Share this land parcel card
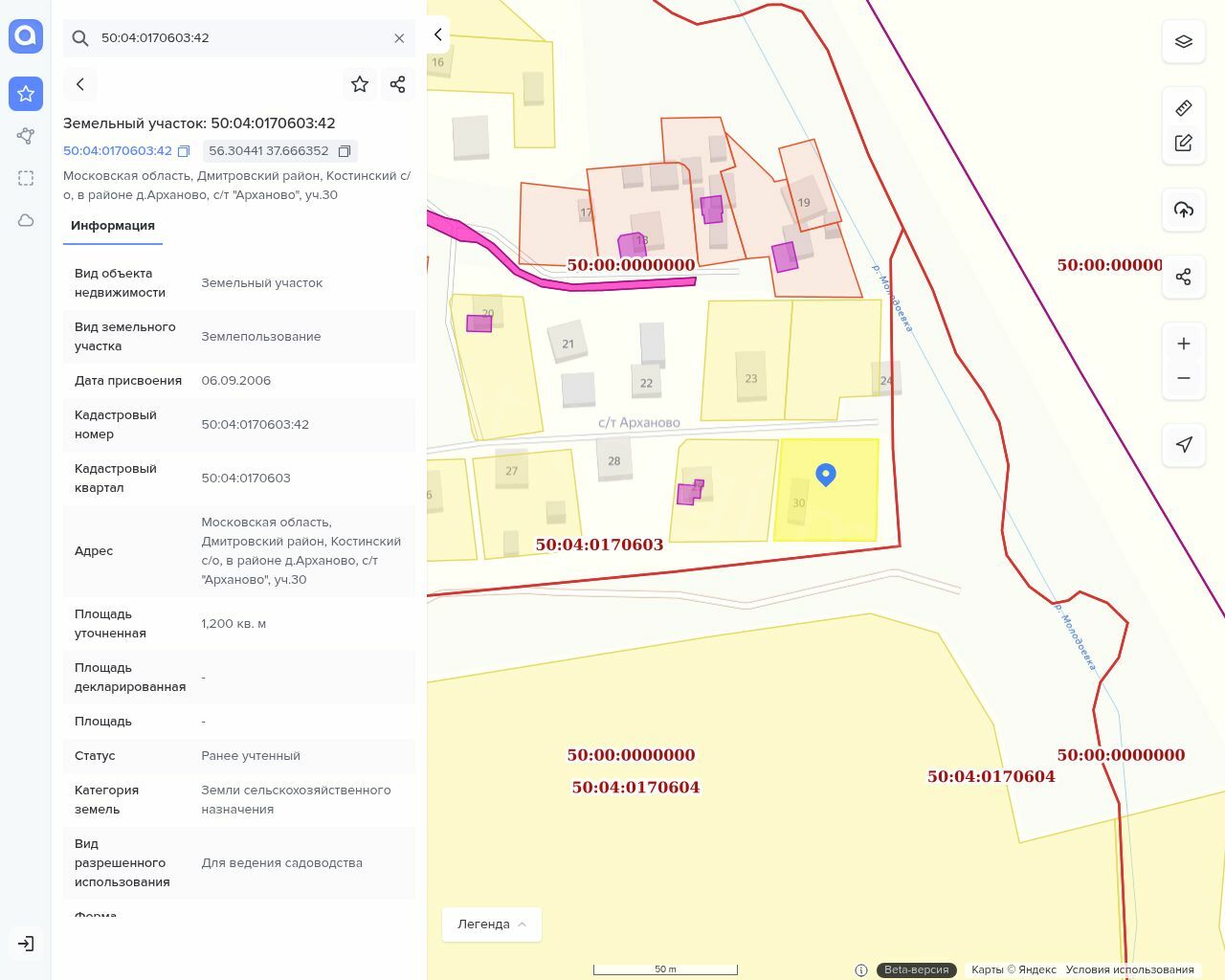The width and height of the screenshot is (1225, 980). (x=398, y=84)
